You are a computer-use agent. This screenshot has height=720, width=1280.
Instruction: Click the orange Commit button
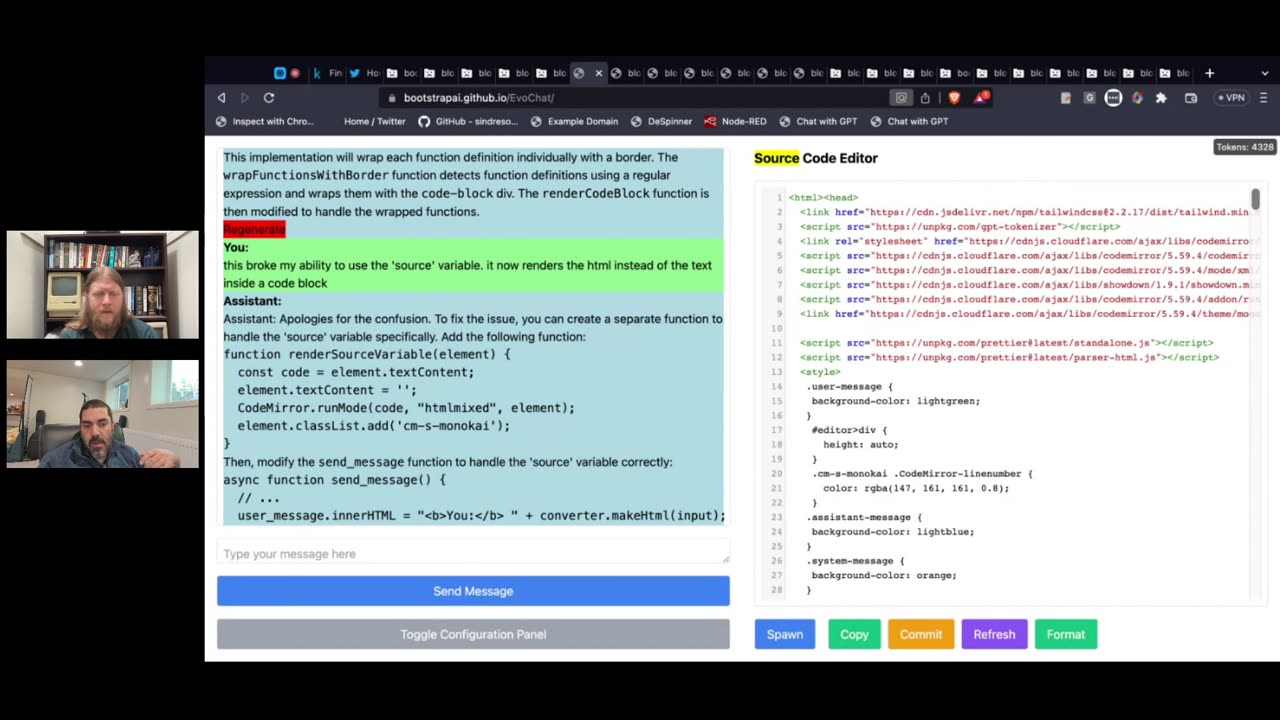pos(921,634)
